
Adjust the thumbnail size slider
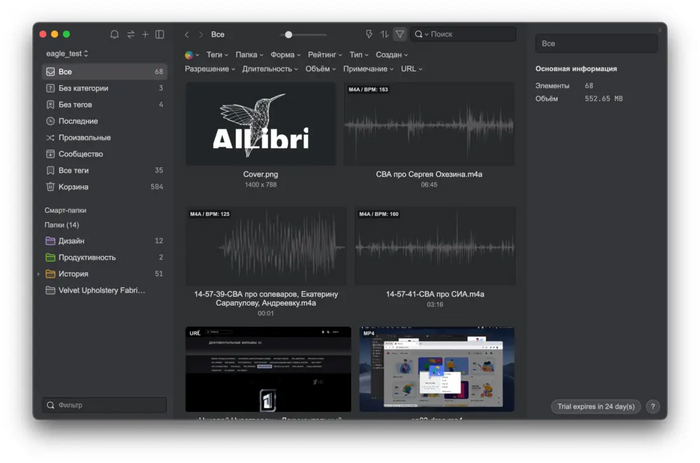pos(289,35)
